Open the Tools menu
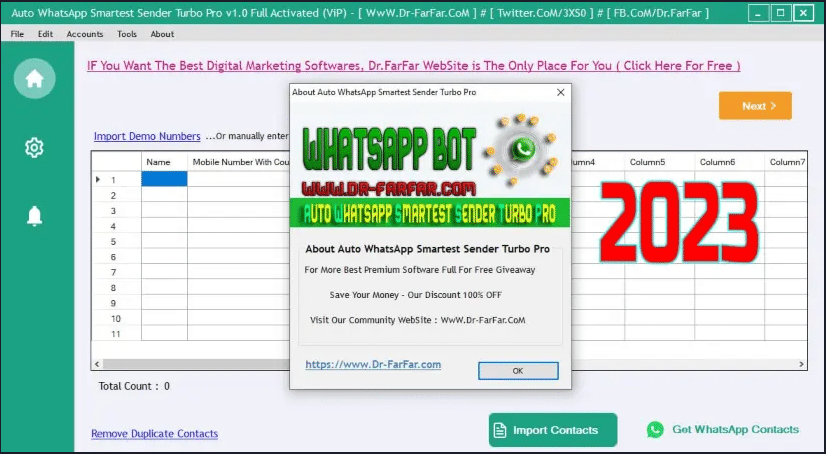Screen dimensions: 826x454 (x=127, y=34)
